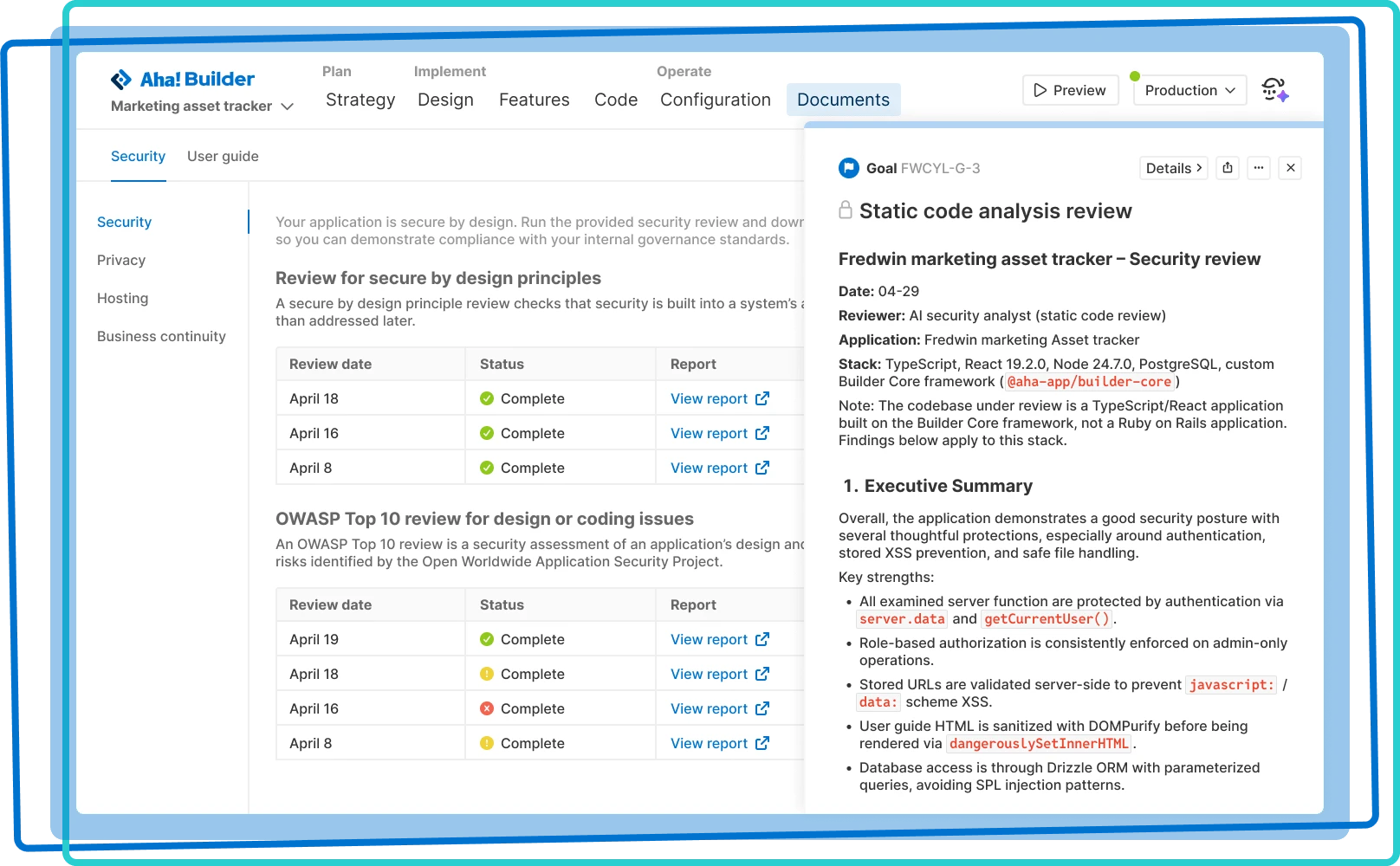Click external link icon for secure design April 8

pyautogui.click(x=762, y=468)
